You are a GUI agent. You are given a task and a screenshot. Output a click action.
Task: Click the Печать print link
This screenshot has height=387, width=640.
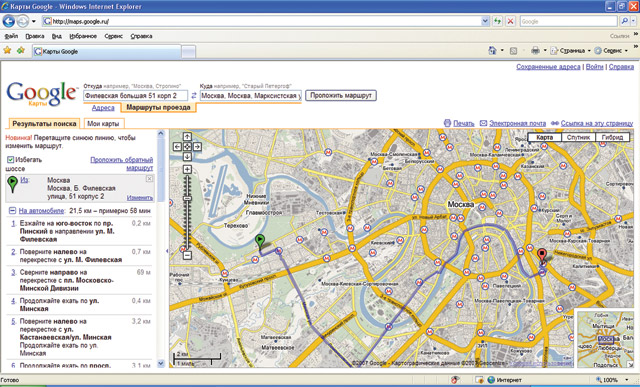[463, 123]
